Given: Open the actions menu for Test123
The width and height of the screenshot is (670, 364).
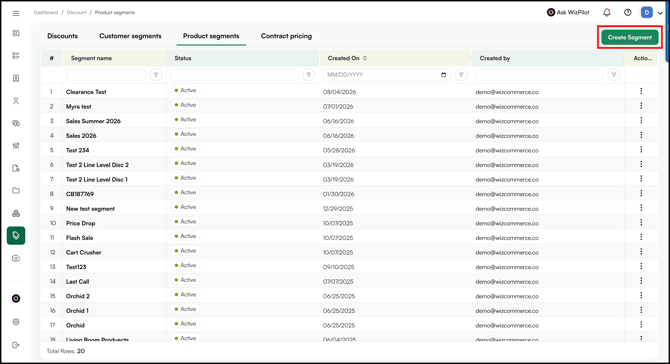Looking at the screenshot, I should (641, 266).
